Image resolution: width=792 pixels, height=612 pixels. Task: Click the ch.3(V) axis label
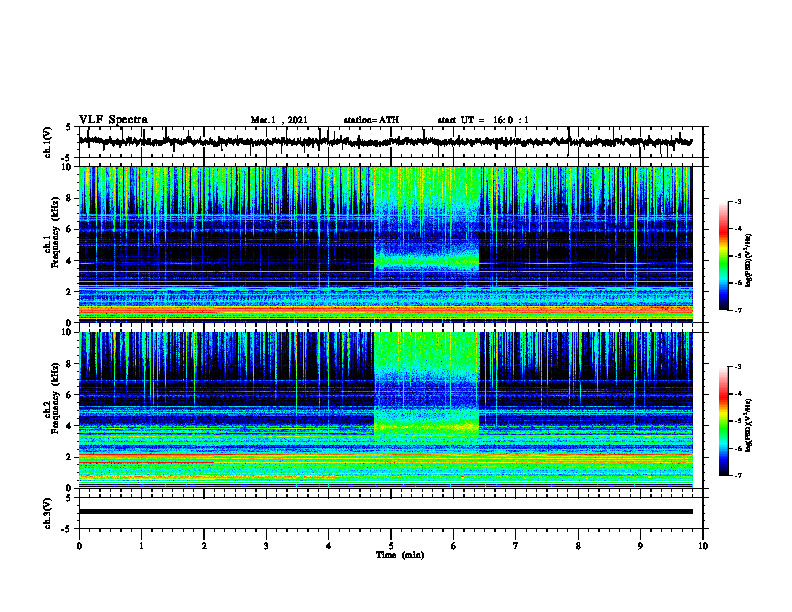coord(48,513)
